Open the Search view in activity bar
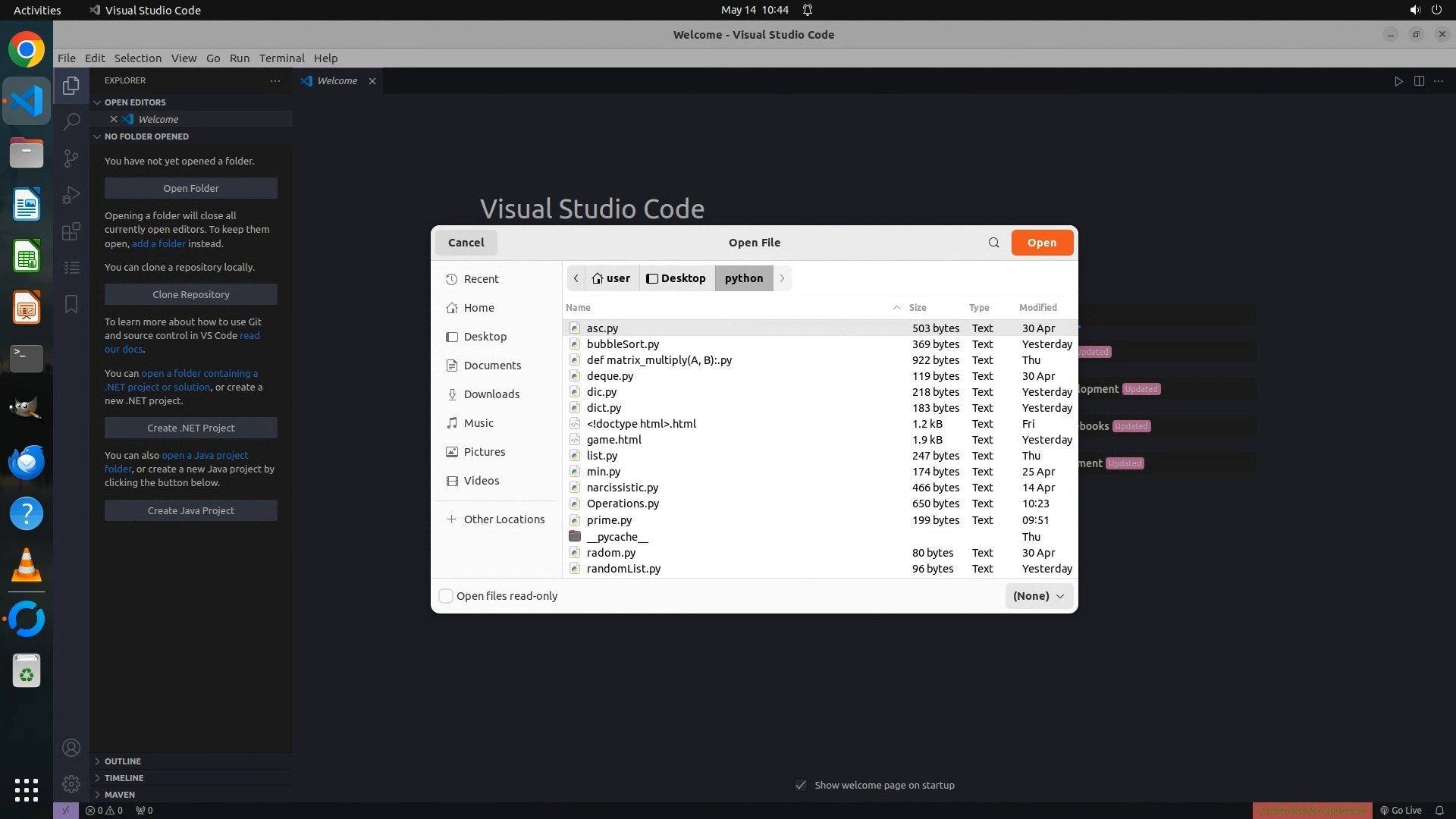Image resolution: width=1456 pixels, height=819 pixels. [x=71, y=121]
